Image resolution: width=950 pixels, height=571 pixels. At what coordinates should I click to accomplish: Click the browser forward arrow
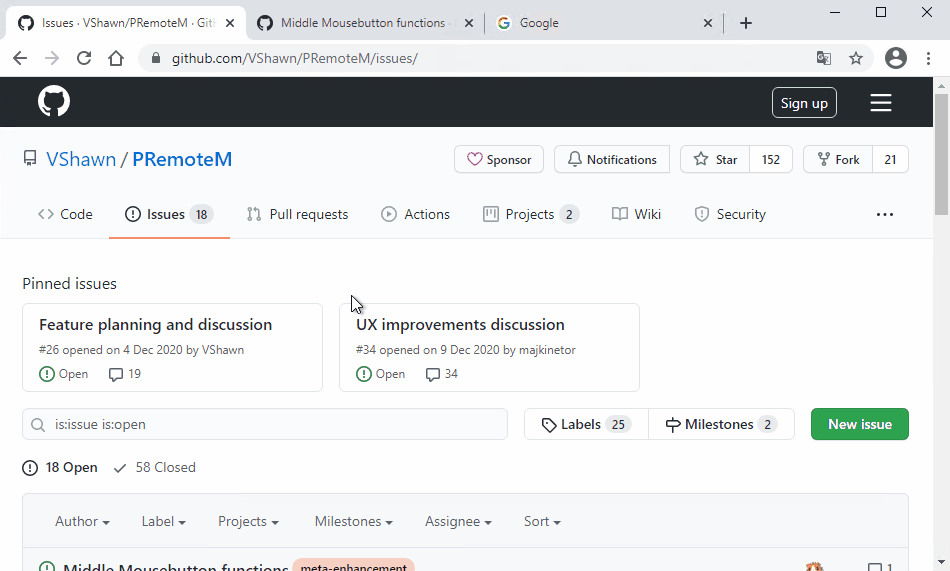(x=52, y=58)
